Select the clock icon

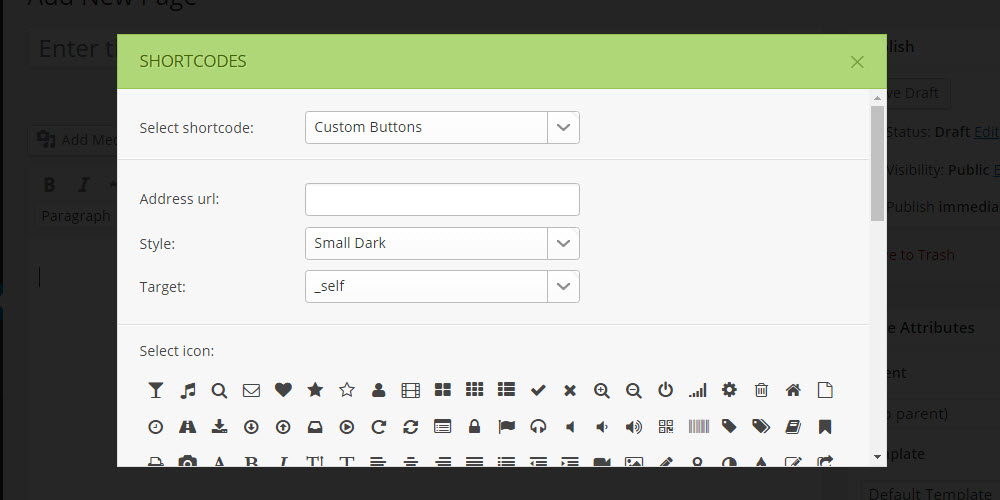click(156, 427)
